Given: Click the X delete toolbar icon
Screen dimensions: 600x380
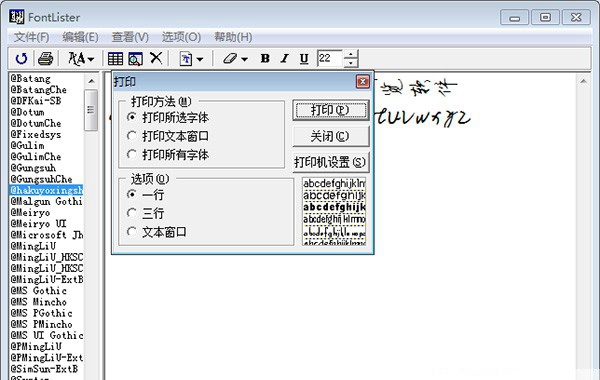Looking at the screenshot, I should (156, 58).
